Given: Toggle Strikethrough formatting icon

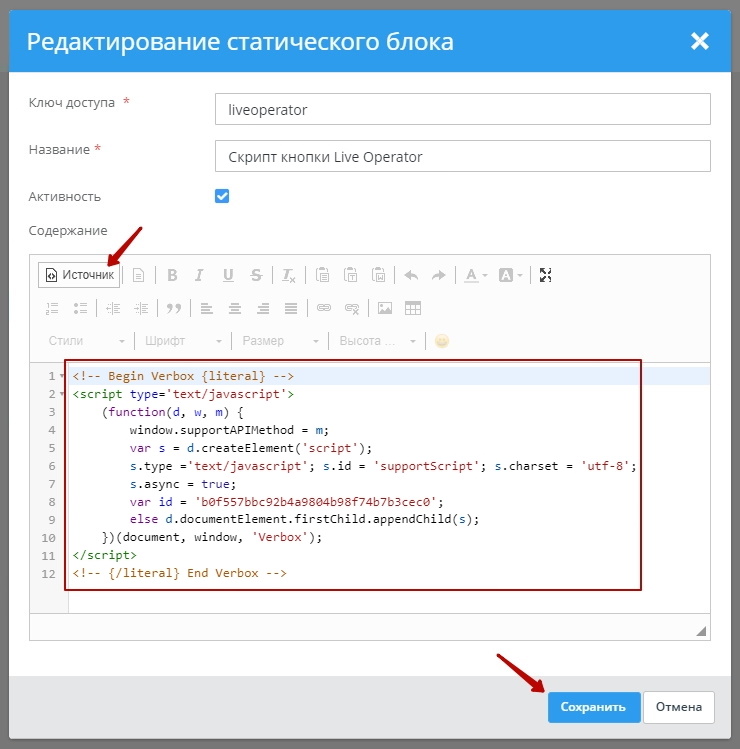Looking at the screenshot, I should pos(257,275).
